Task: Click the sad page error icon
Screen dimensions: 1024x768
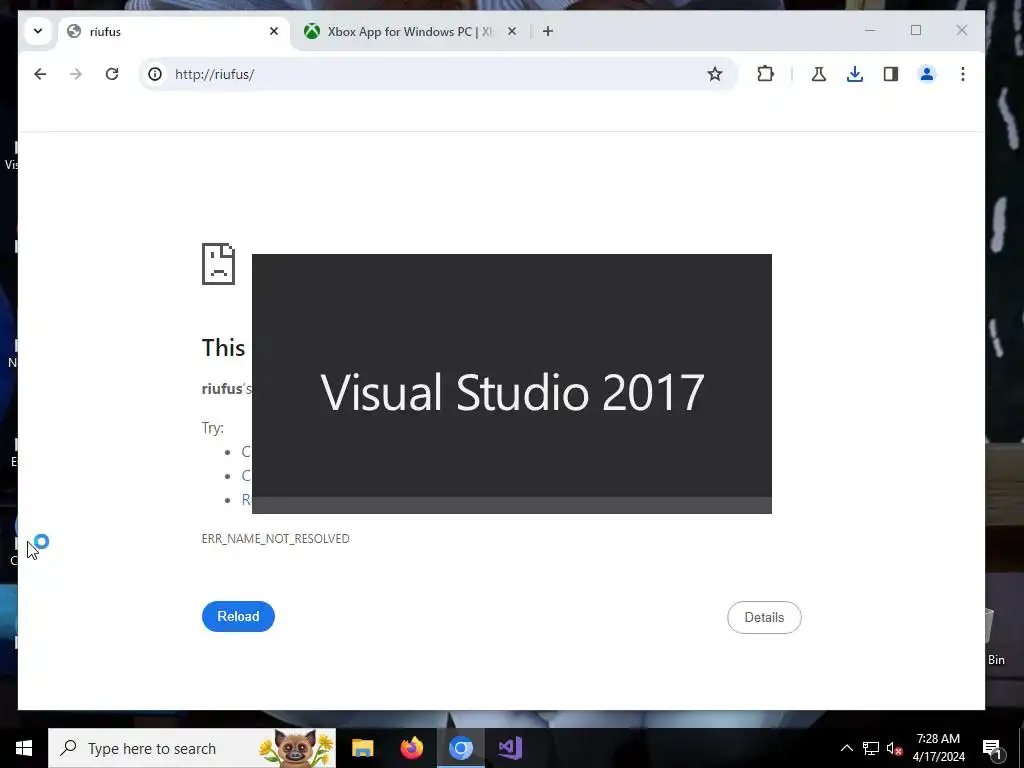Action: point(218,264)
